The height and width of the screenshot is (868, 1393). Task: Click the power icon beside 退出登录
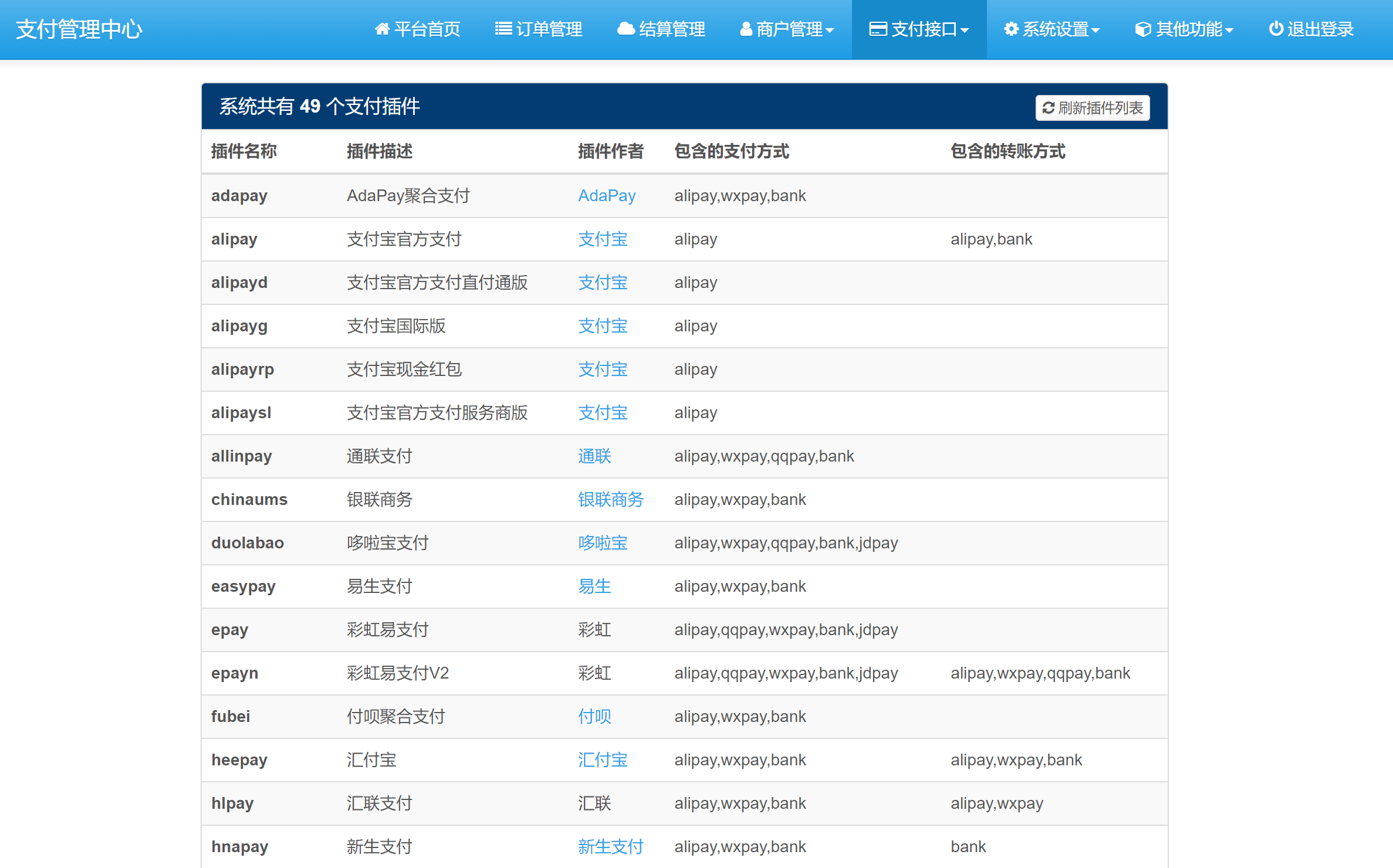click(x=1276, y=29)
